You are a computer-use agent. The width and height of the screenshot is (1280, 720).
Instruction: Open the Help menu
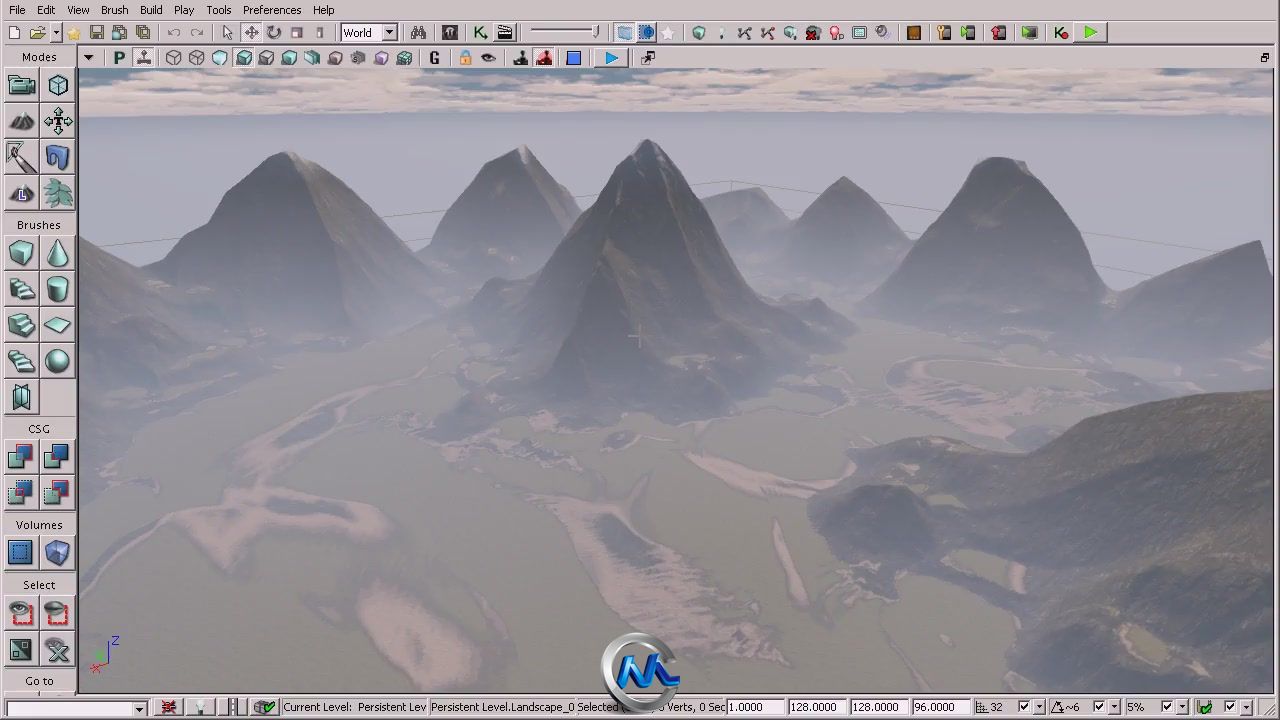(x=324, y=10)
